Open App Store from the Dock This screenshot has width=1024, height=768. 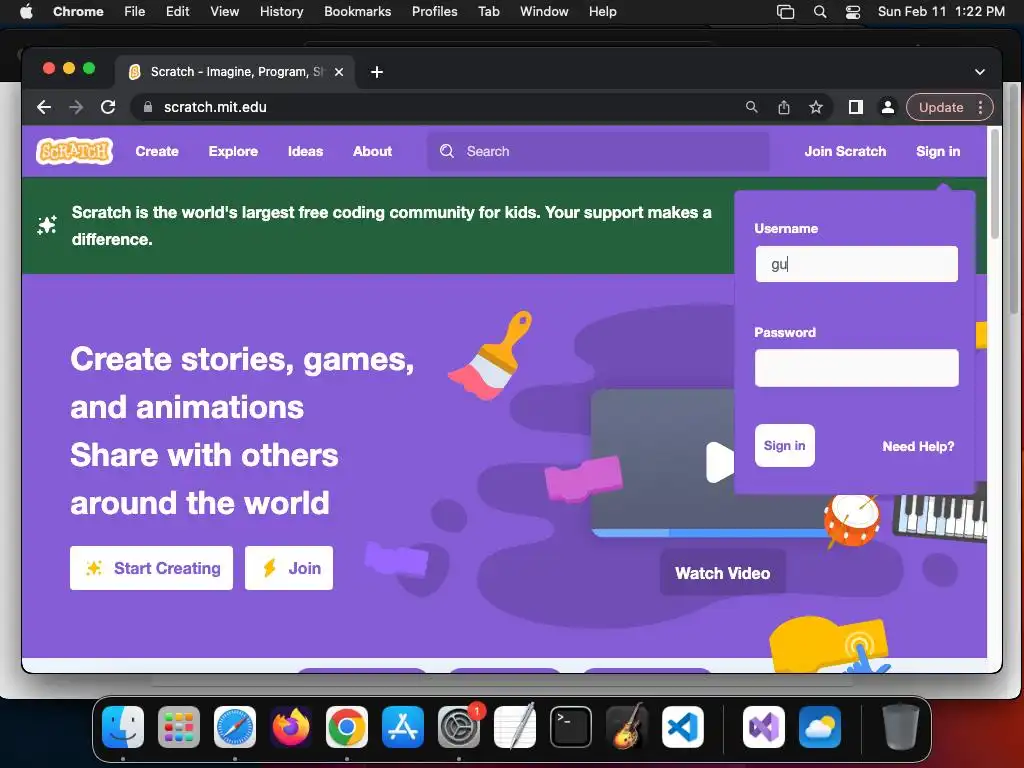(403, 727)
